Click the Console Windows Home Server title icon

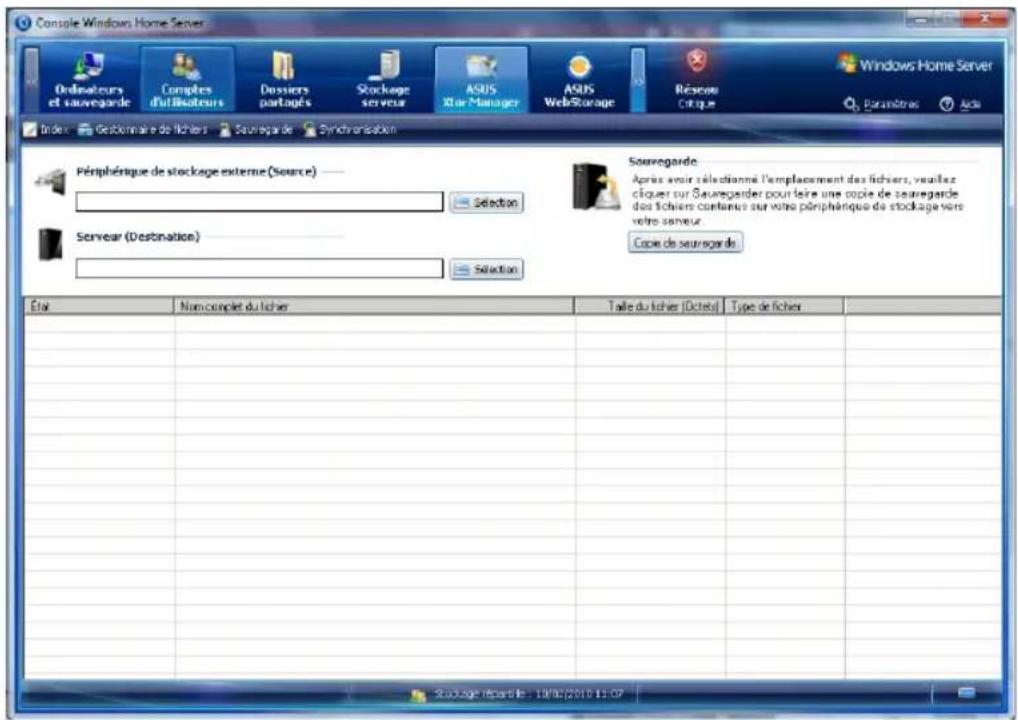(23, 23)
